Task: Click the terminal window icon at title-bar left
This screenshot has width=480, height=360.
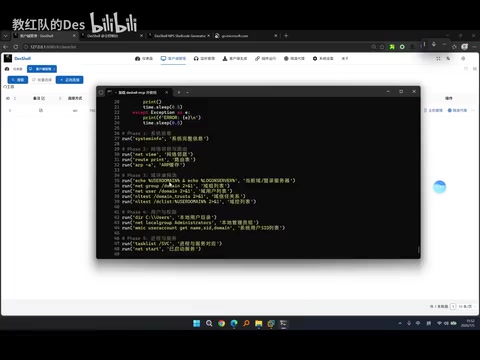Action: pyautogui.click(x=101, y=92)
